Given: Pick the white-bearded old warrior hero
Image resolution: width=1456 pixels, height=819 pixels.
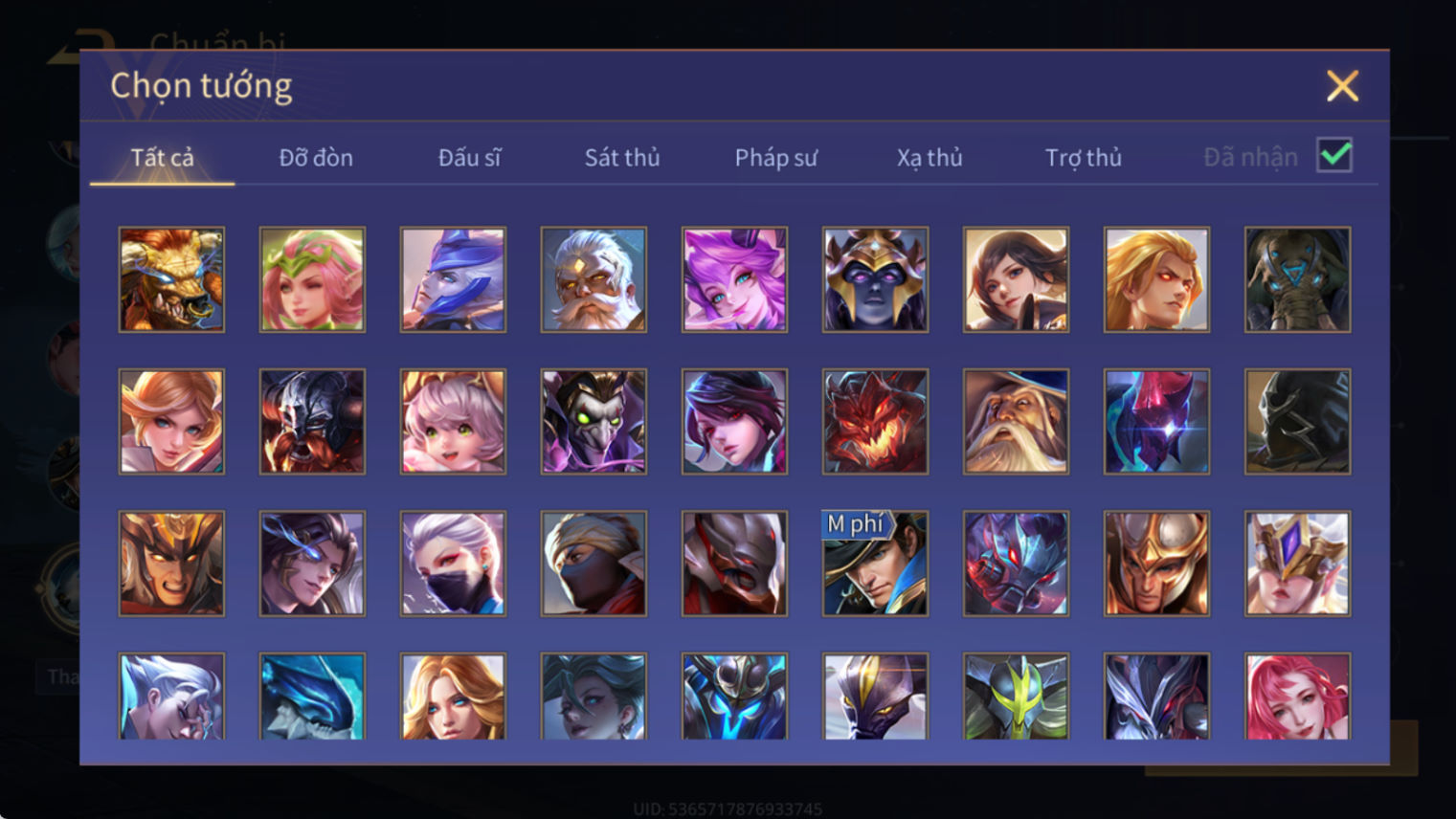Looking at the screenshot, I should click(x=594, y=279).
